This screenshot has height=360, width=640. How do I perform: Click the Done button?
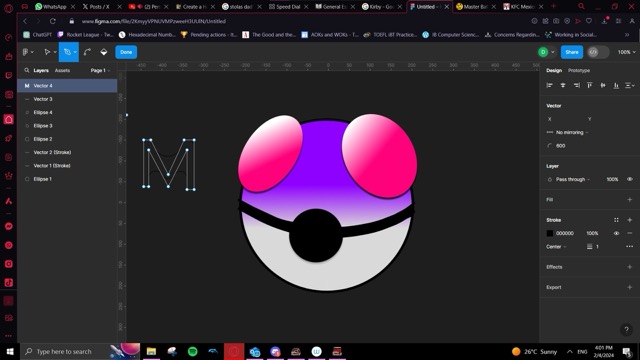(126, 52)
